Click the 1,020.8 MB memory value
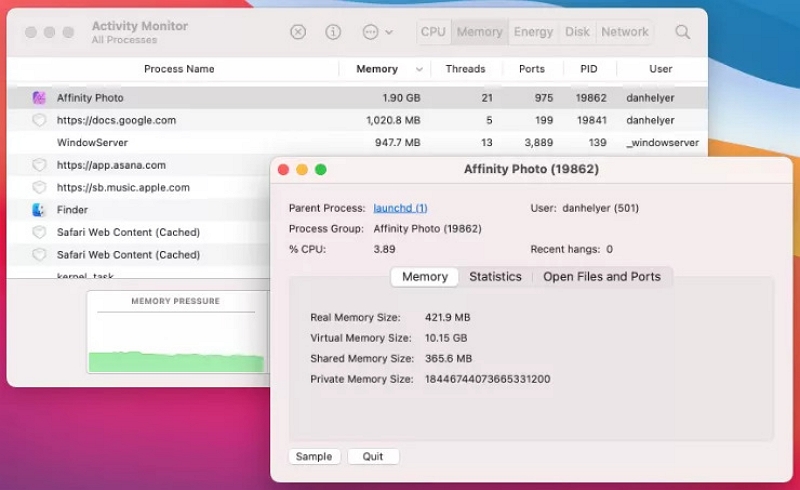 [393, 120]
